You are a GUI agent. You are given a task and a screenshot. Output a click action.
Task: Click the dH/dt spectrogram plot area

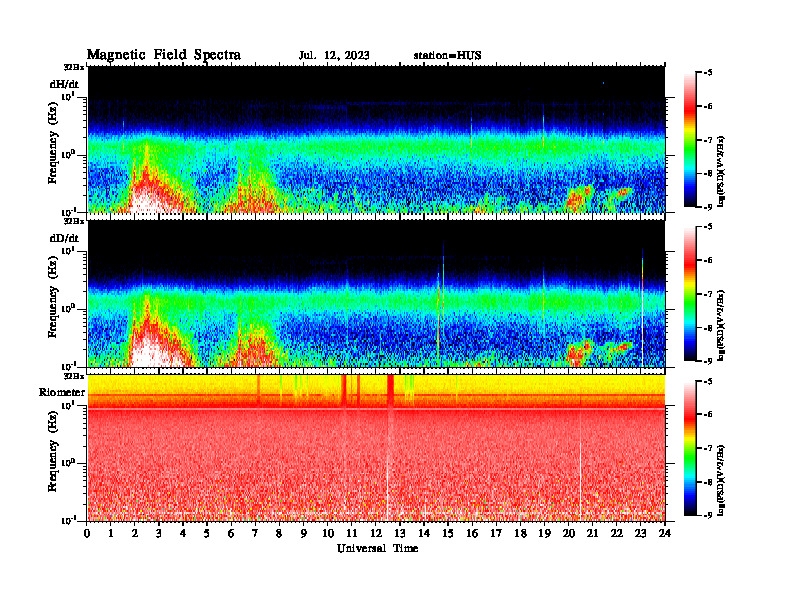click(376, 139)
